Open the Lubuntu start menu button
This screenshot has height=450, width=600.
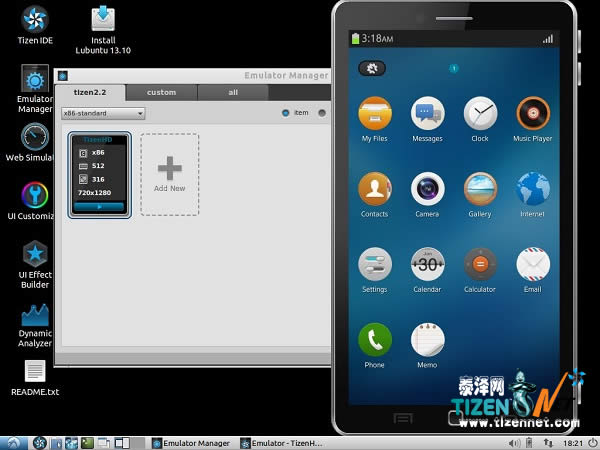pos(14,443)
